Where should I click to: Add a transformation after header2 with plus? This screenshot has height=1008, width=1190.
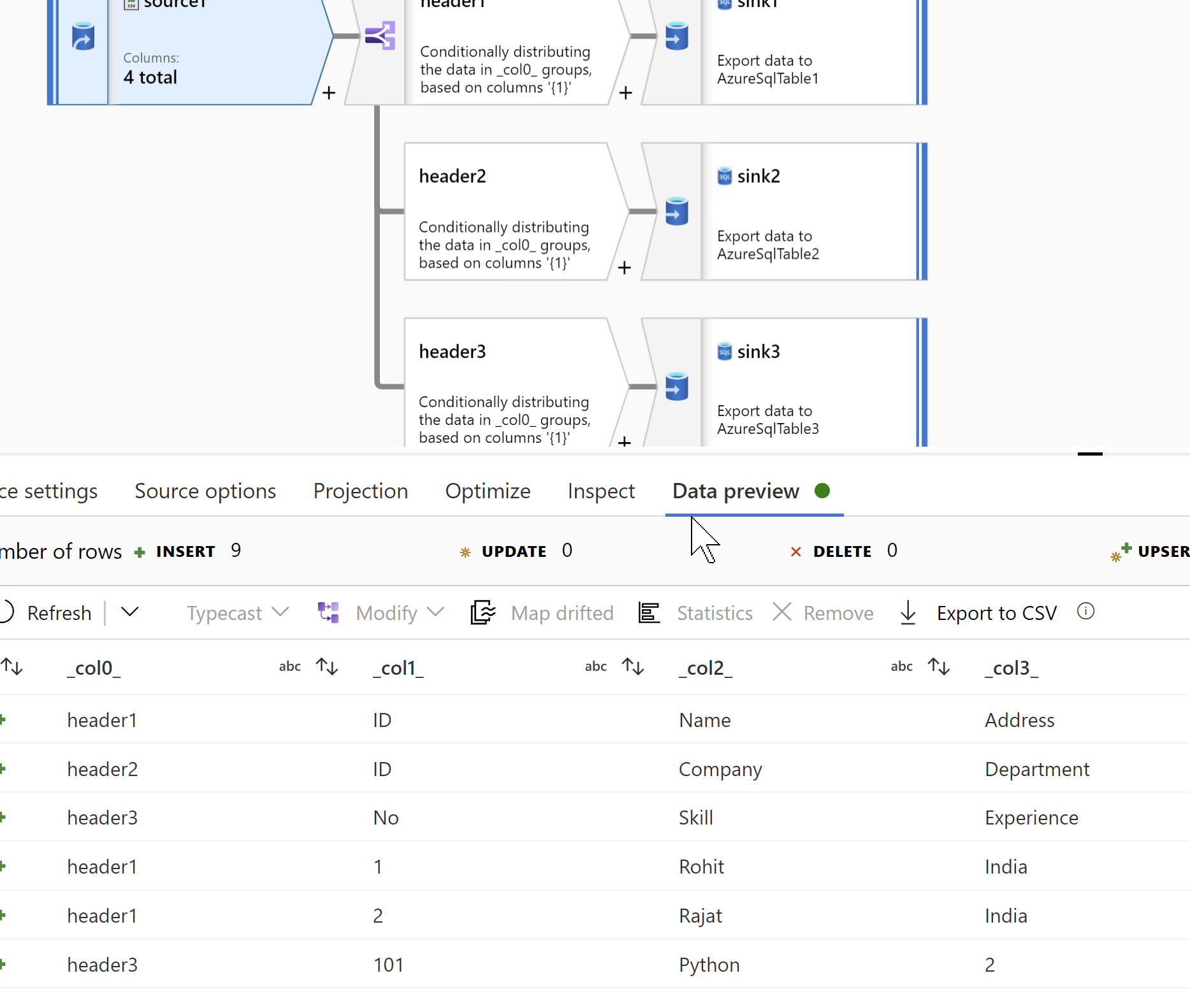[x=625, y=268]
